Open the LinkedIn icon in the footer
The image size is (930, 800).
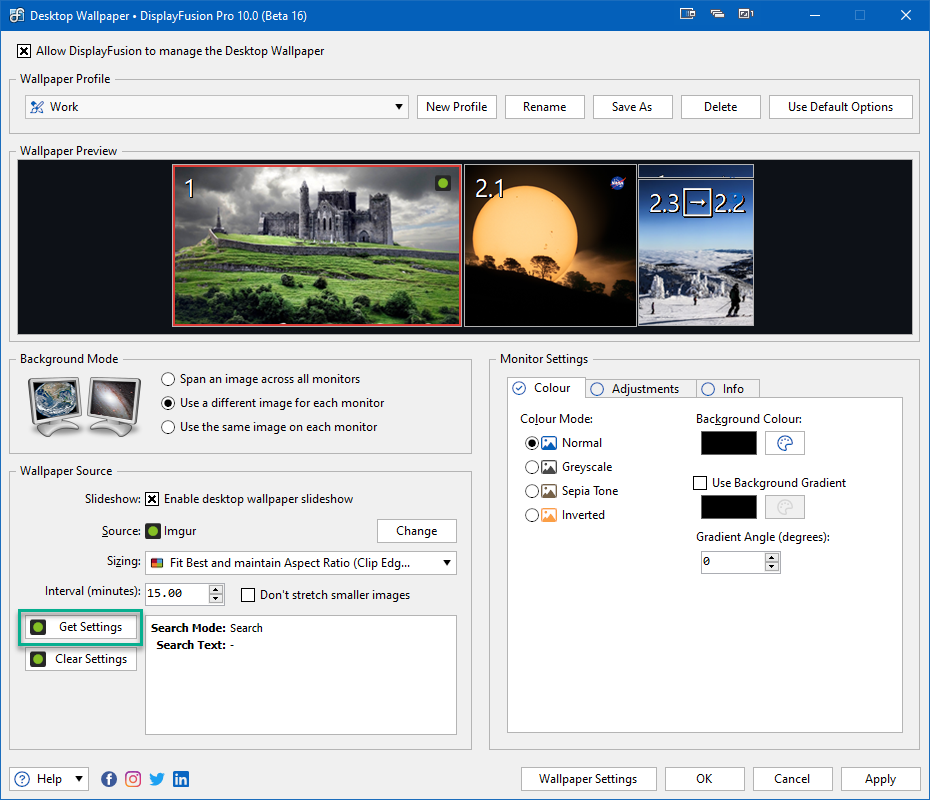(x=180, y=778)
